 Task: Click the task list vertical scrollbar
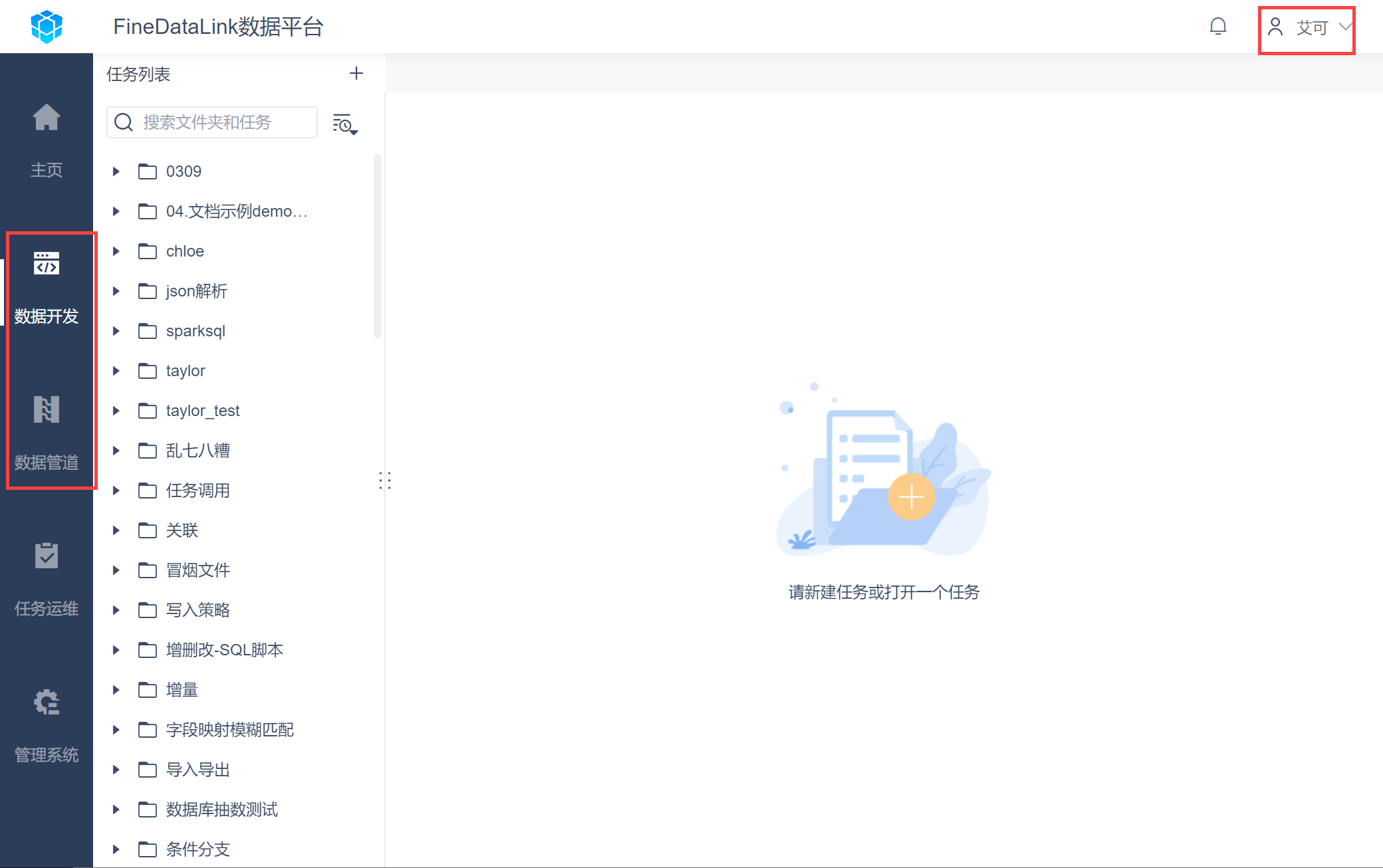click(x=378, y=246)
